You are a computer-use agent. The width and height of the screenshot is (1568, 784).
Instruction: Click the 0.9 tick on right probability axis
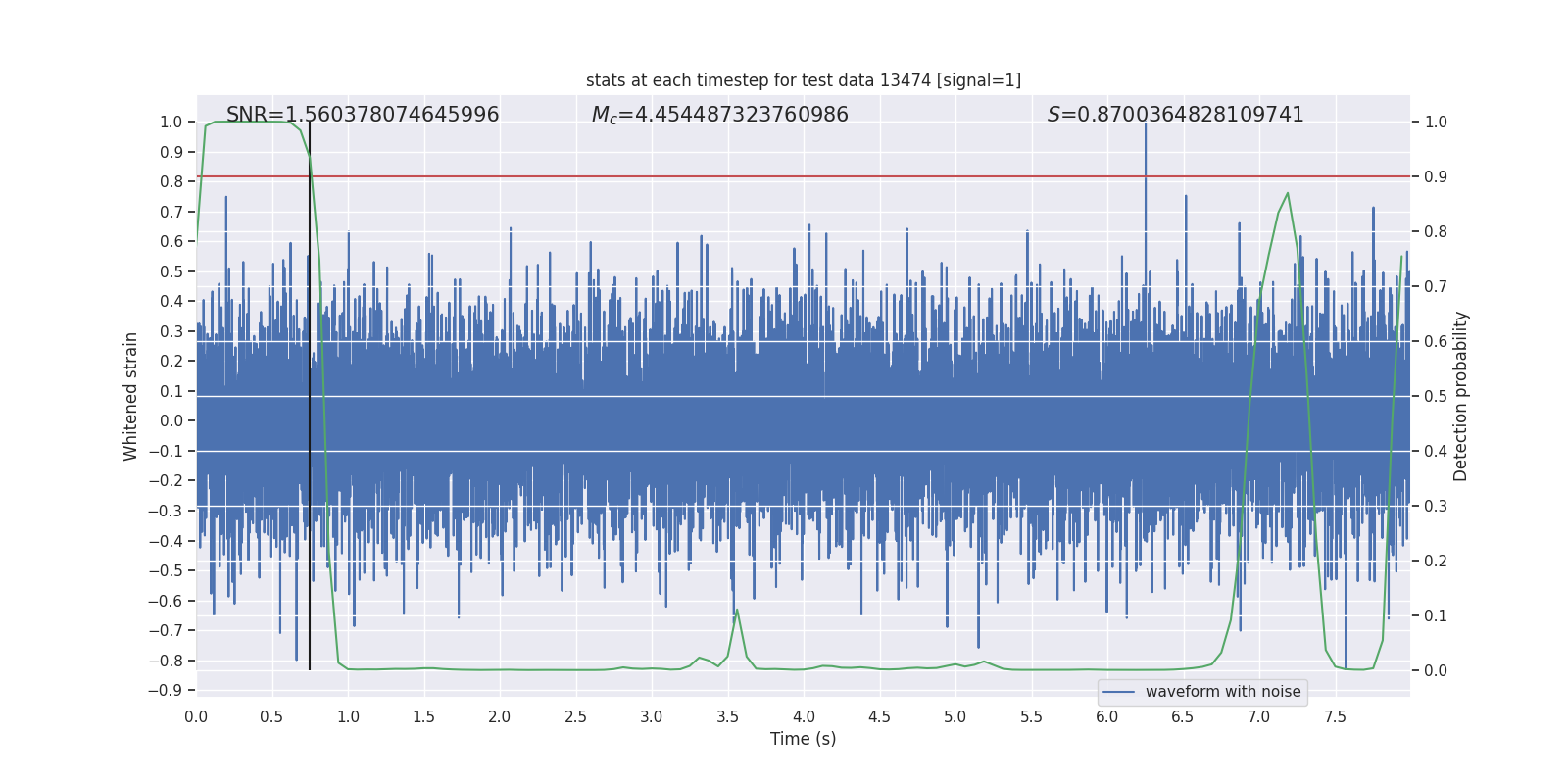(1436, 177)
